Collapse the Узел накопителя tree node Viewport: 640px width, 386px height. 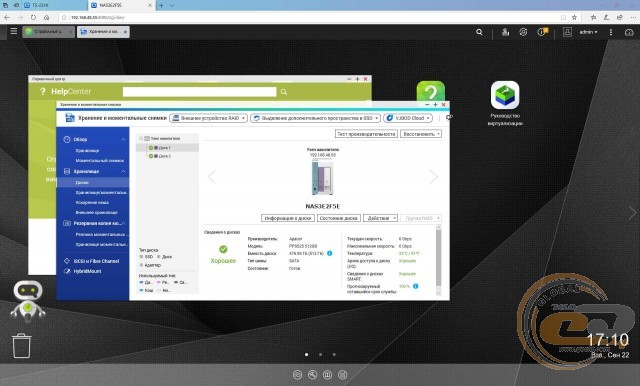[141, 138]
